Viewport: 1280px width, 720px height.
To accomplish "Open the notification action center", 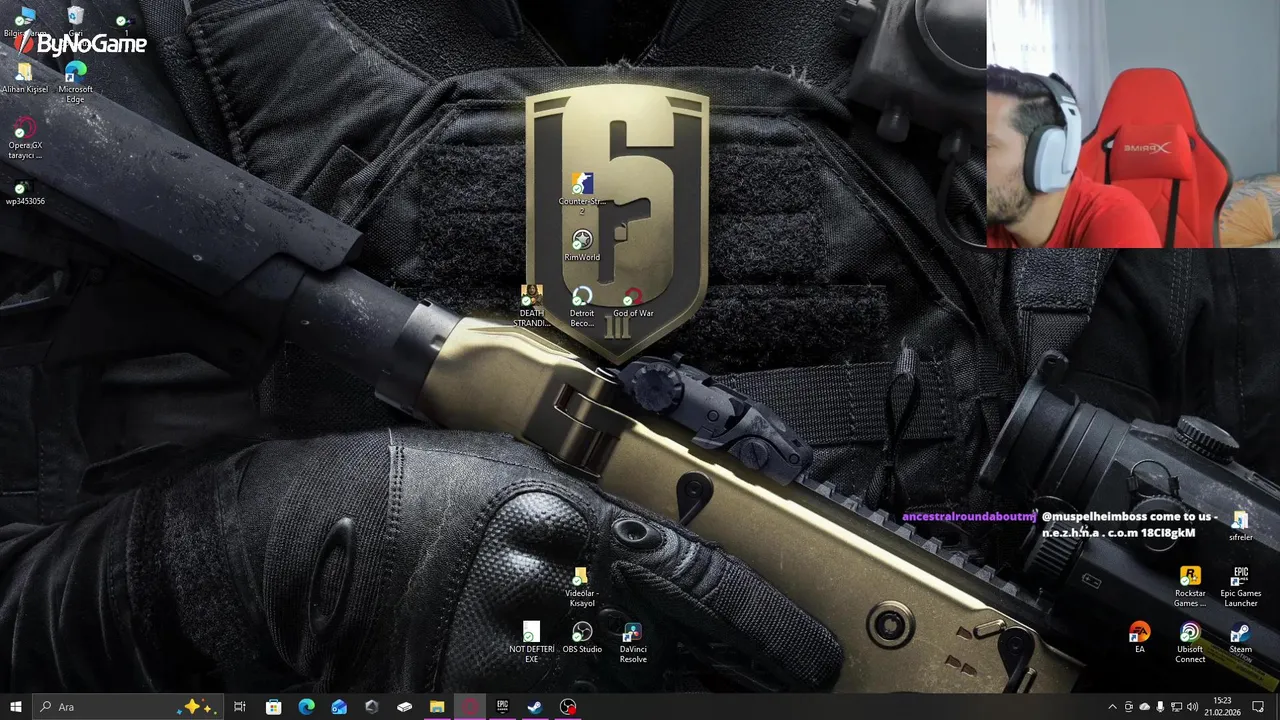I will (x=1258, y=707).
